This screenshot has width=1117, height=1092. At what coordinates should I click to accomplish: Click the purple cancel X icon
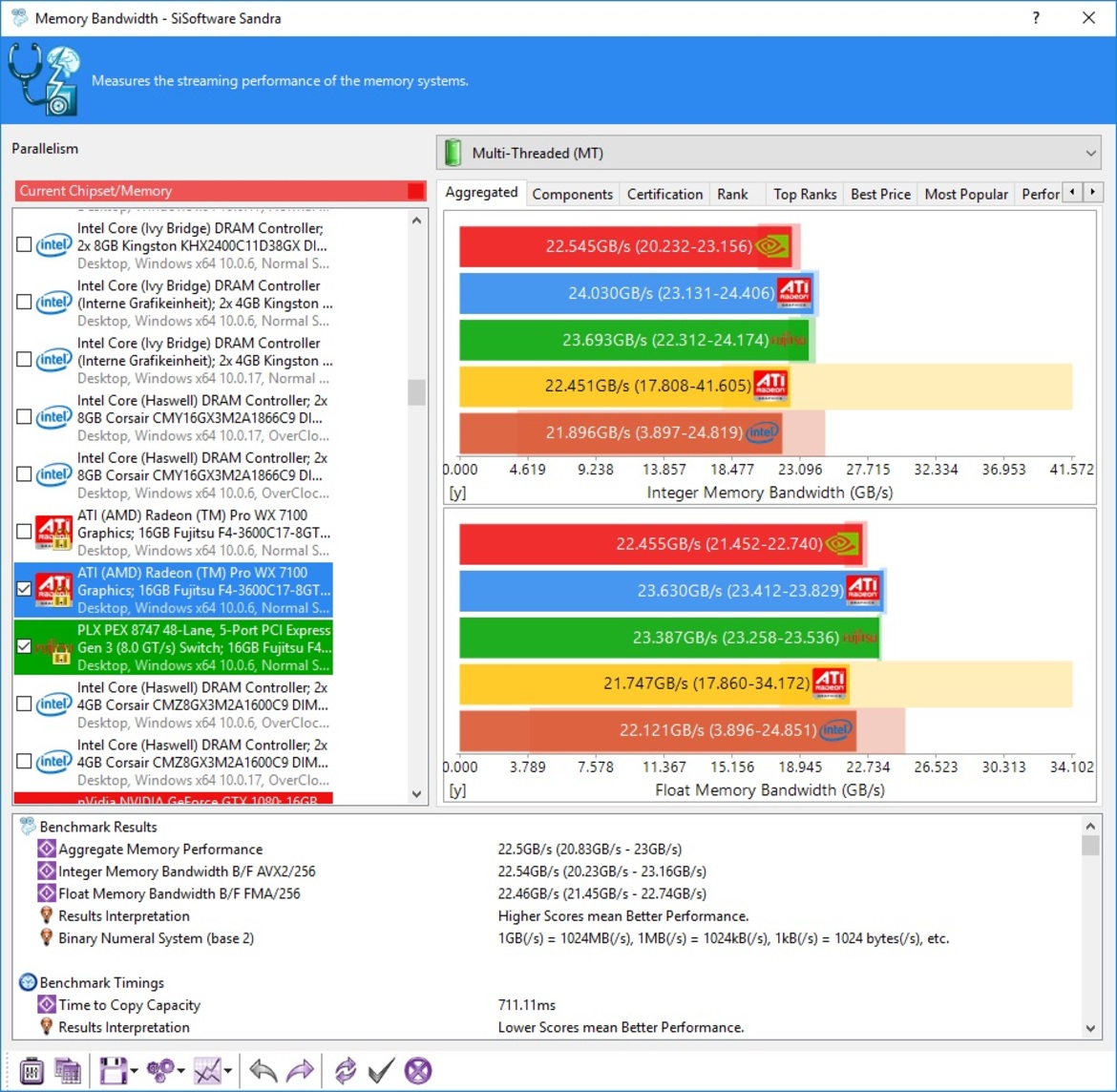418,1071
